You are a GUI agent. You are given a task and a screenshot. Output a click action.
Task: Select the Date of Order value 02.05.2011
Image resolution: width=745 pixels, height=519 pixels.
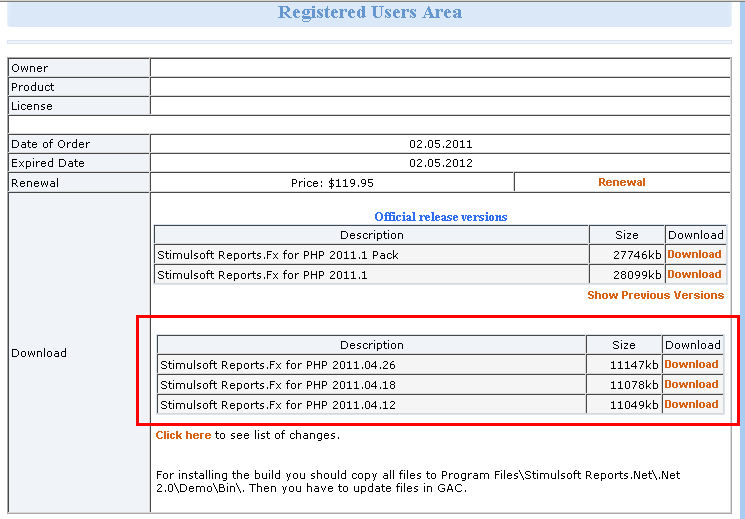[x=441, y=144]
